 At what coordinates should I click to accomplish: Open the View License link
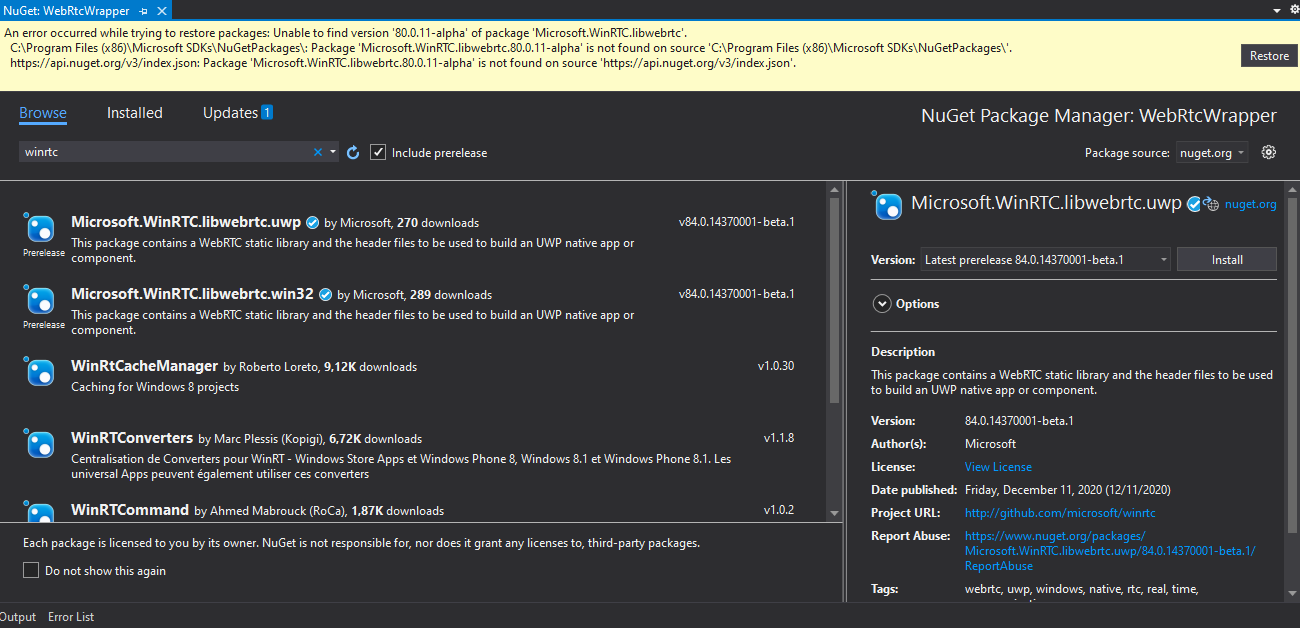click(x=997, y=466)
